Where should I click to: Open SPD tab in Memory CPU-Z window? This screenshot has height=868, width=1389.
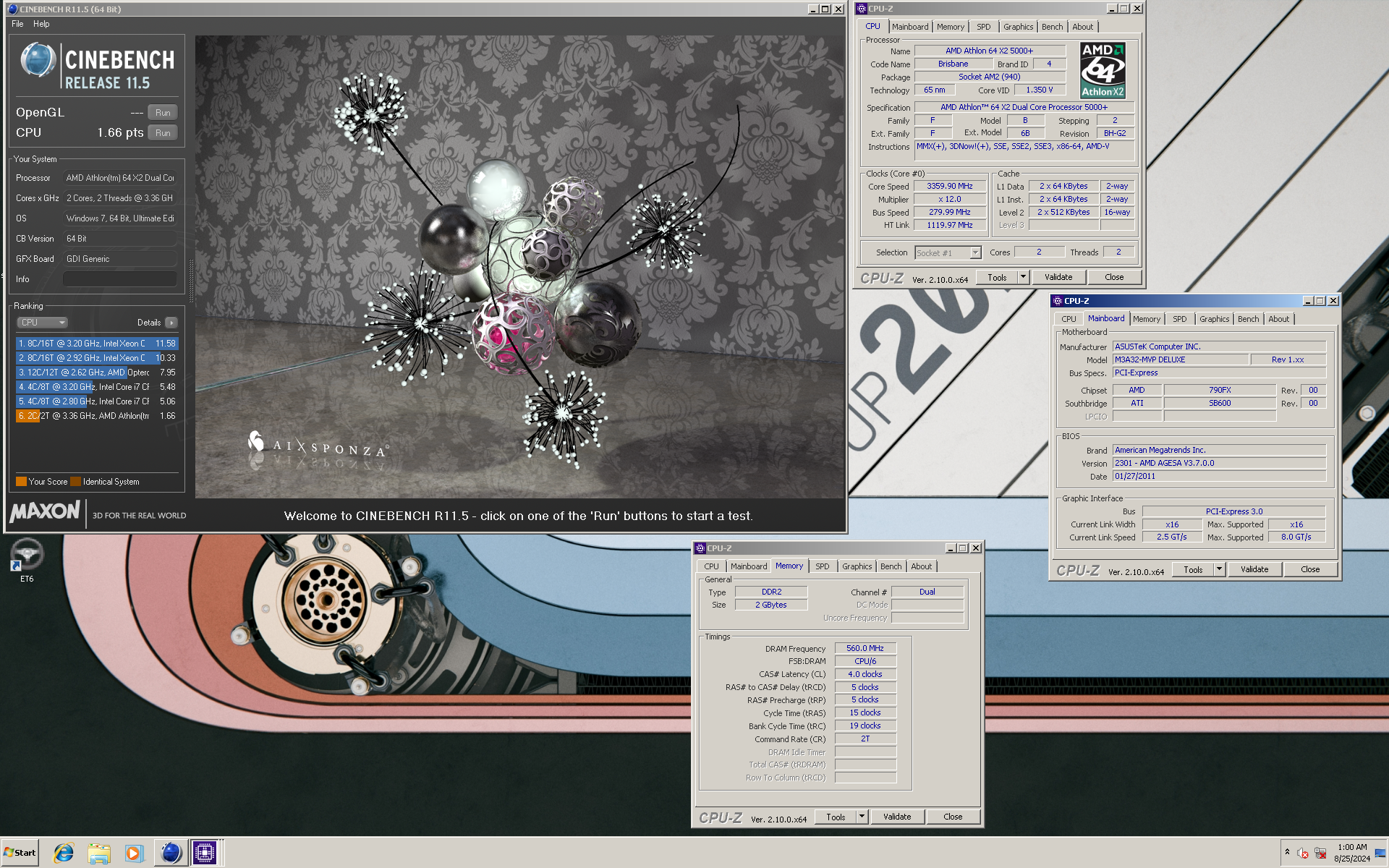(822, 566)
